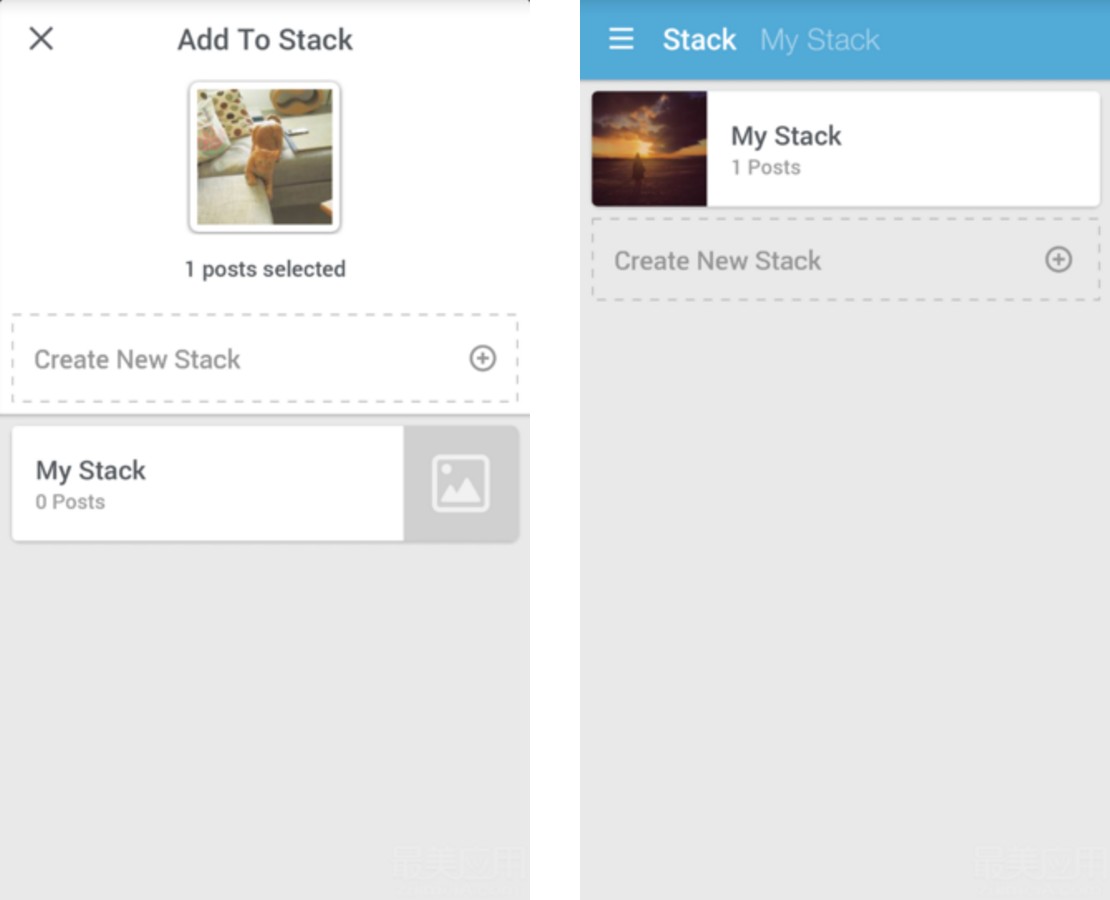This screenshot has width=1110, height=900.
Task: Tap plus icon on blue-header Stack screen
Action: (x=1058, y=259)
